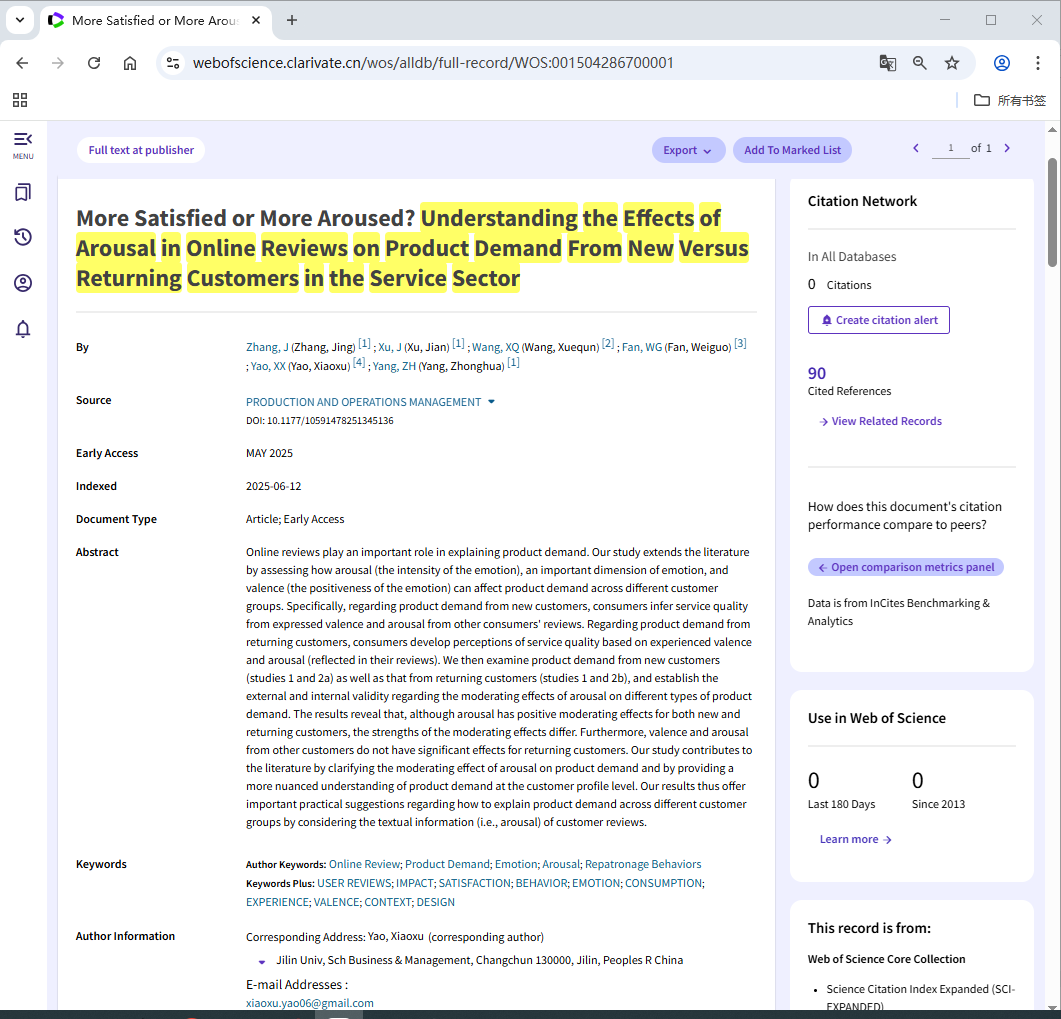Go to the next record arrow

1007,149
